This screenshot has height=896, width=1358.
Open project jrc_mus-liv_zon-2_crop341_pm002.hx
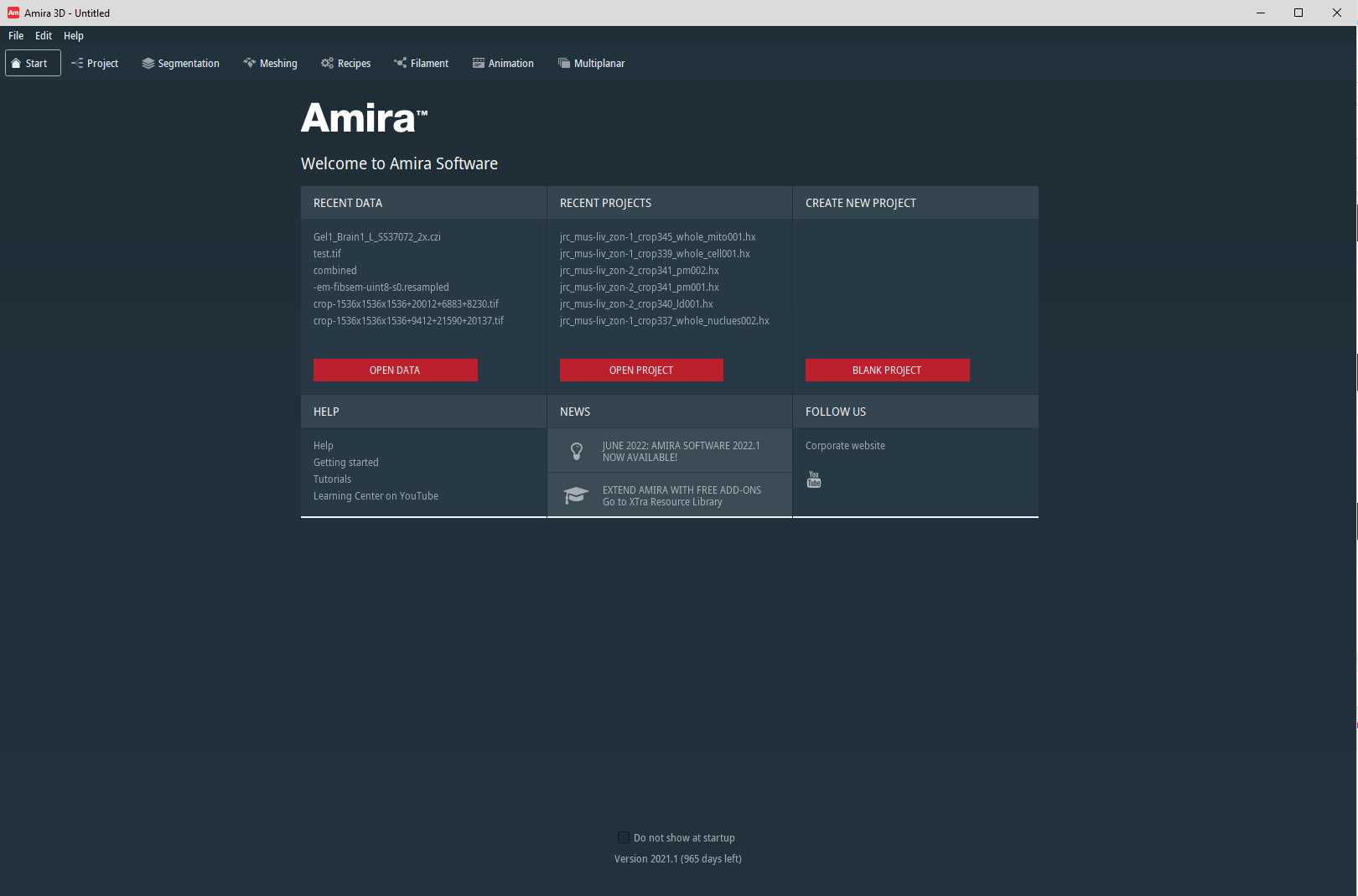(639, 270)
